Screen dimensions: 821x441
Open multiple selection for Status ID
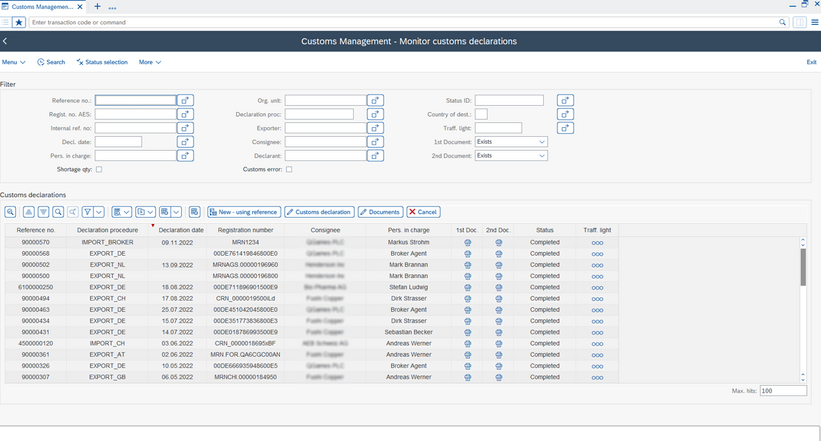click(x=565, y=100)
